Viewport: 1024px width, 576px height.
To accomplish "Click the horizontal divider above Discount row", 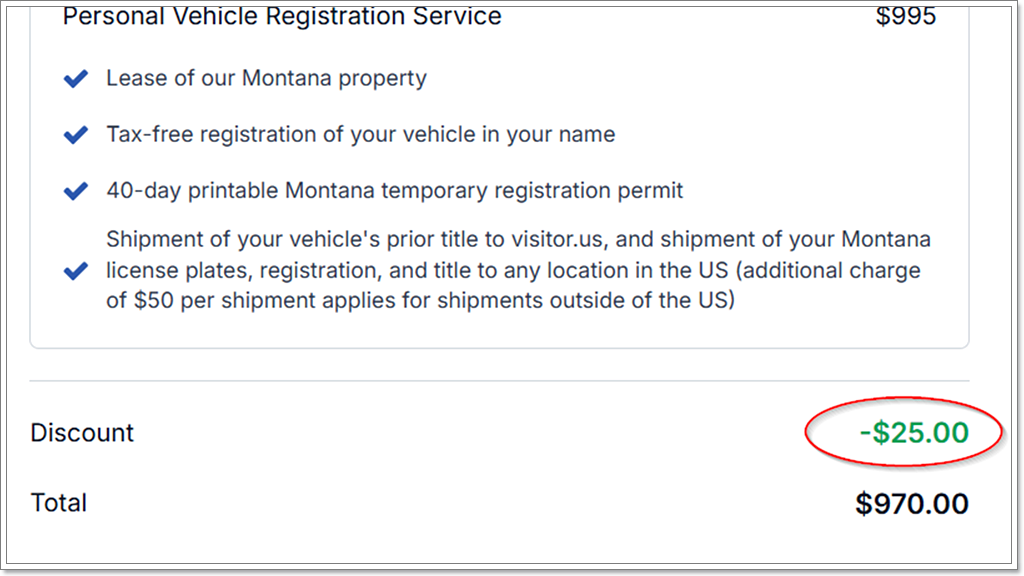I will [500, 380].
